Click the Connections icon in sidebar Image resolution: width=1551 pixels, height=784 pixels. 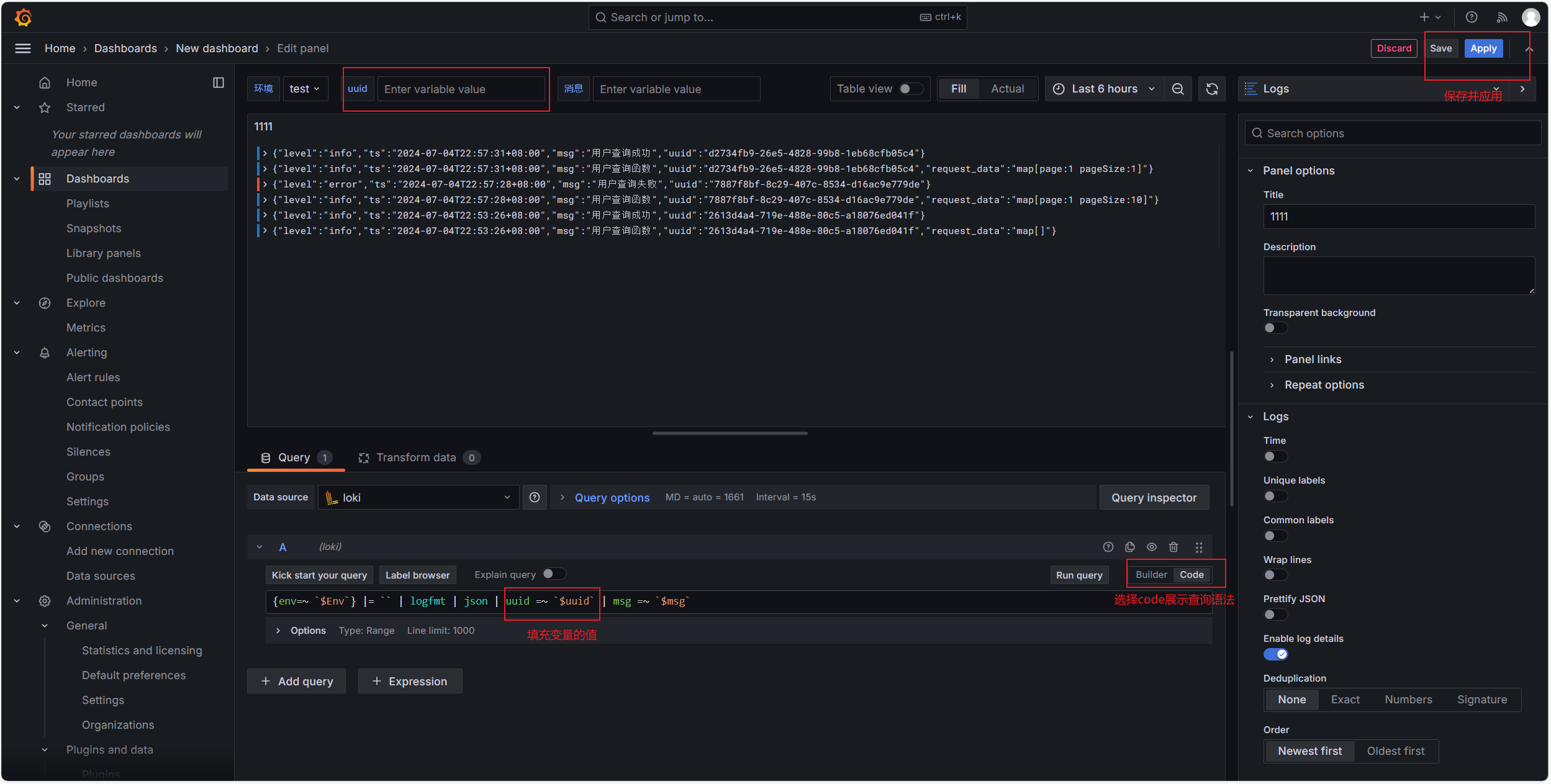(45, 526)
